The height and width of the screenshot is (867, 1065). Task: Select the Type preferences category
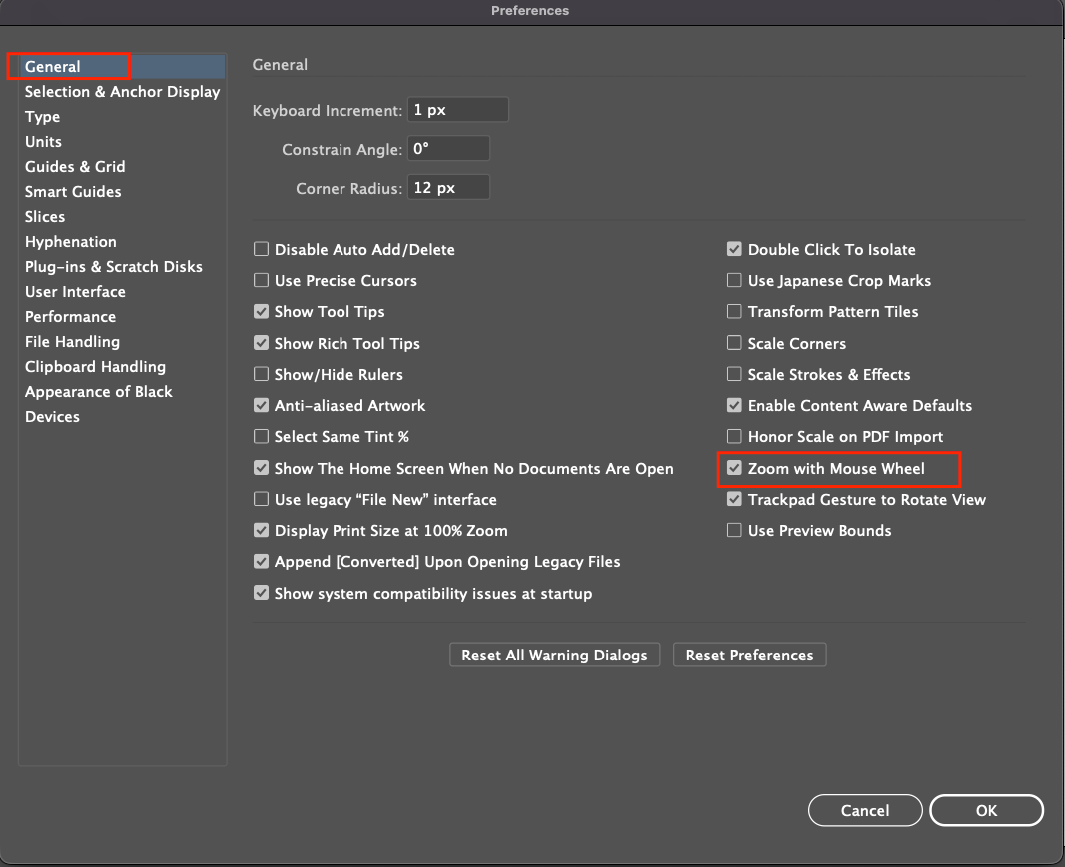click(x=42, y=116)
